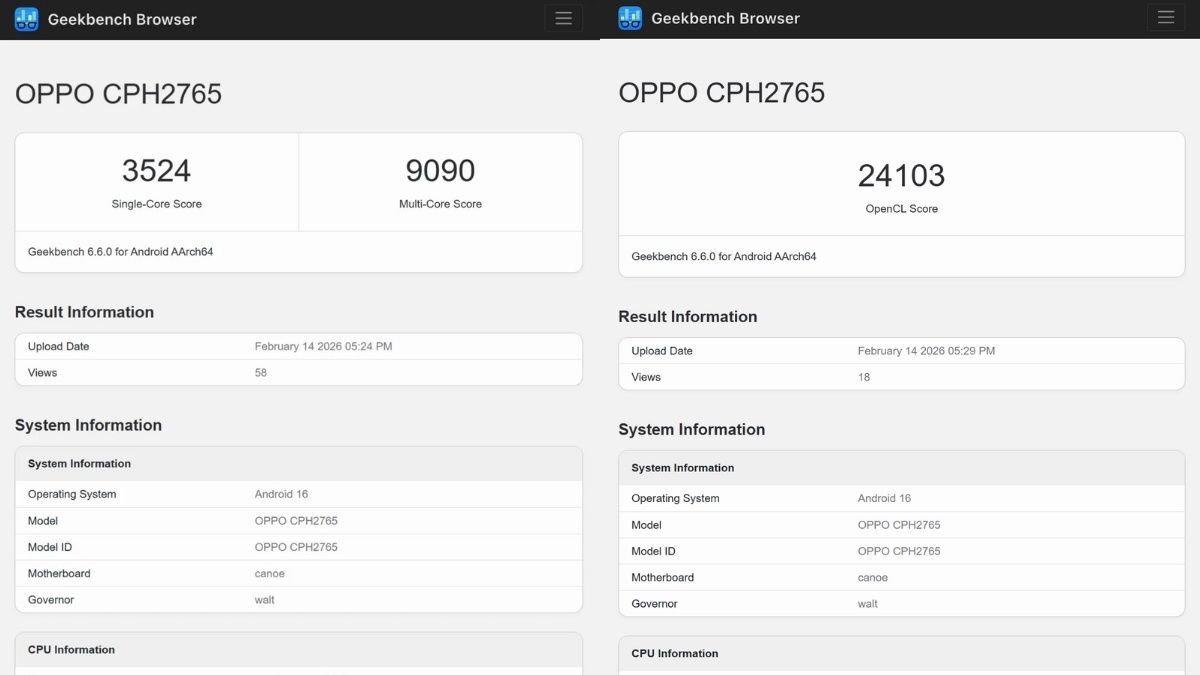Click CPU Information header on the OpenCL page
1200x675 pixels.
tap(675, 654)
